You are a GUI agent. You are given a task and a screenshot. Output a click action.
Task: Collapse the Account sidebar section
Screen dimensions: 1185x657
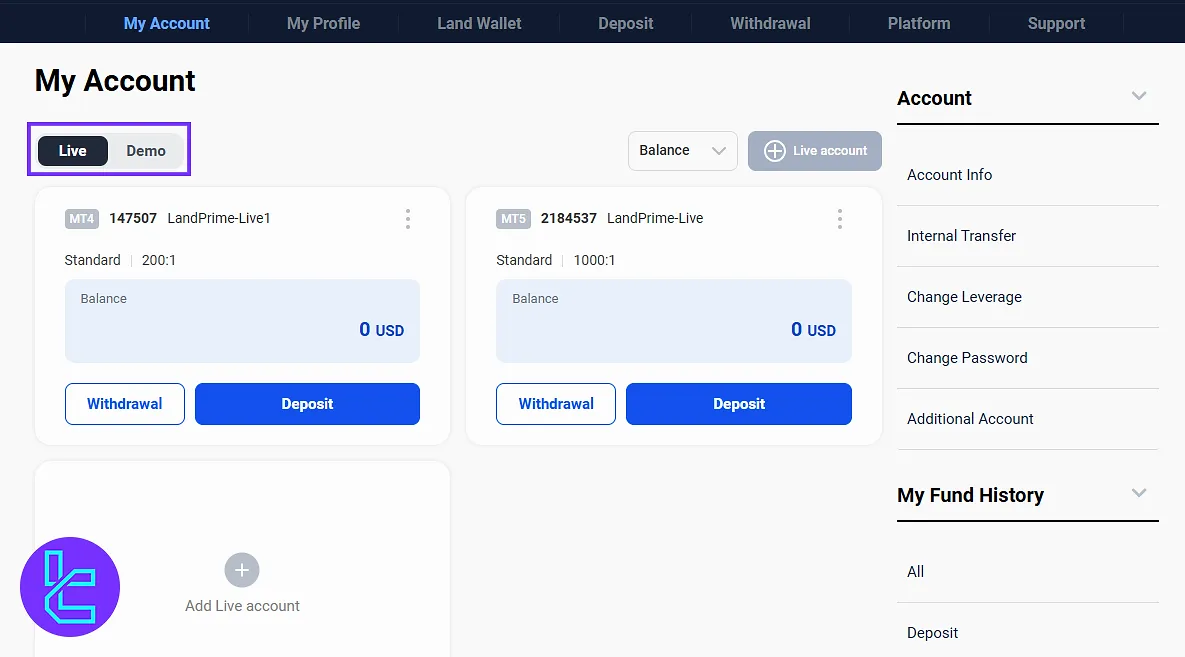pyautogui.click(x=1138, y=97)
